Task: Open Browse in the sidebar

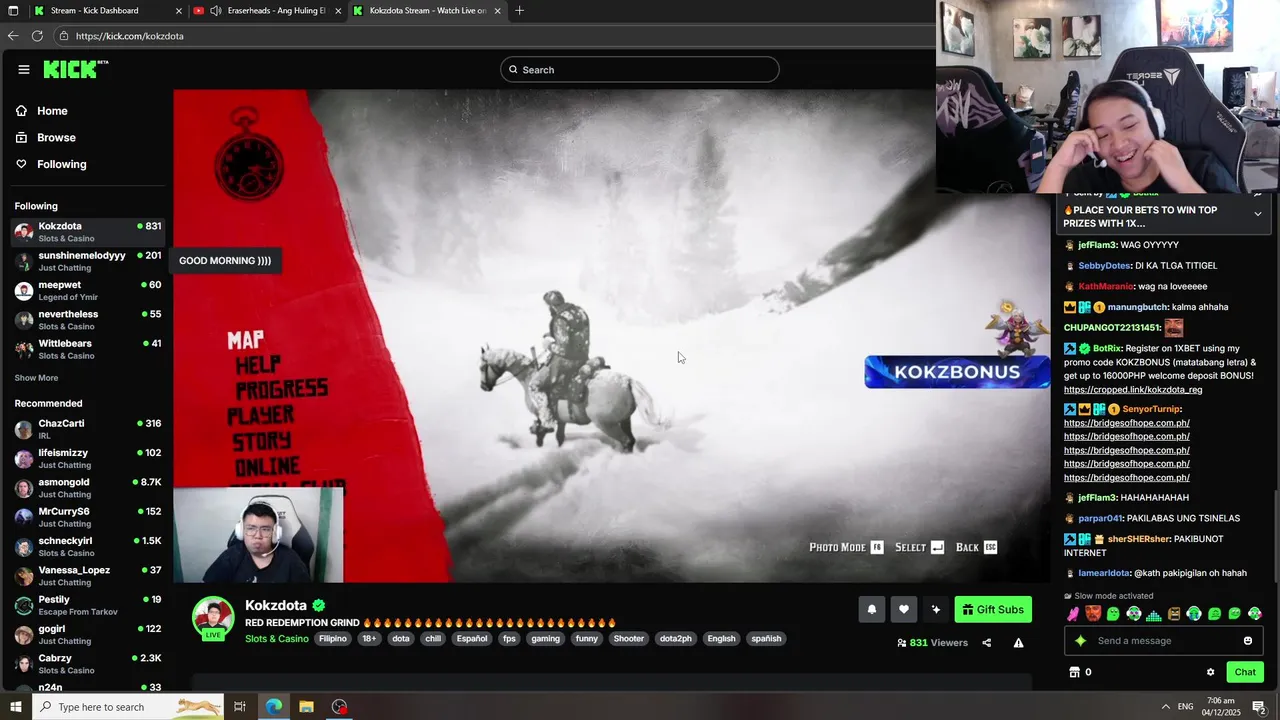Action: coord(46,138)
